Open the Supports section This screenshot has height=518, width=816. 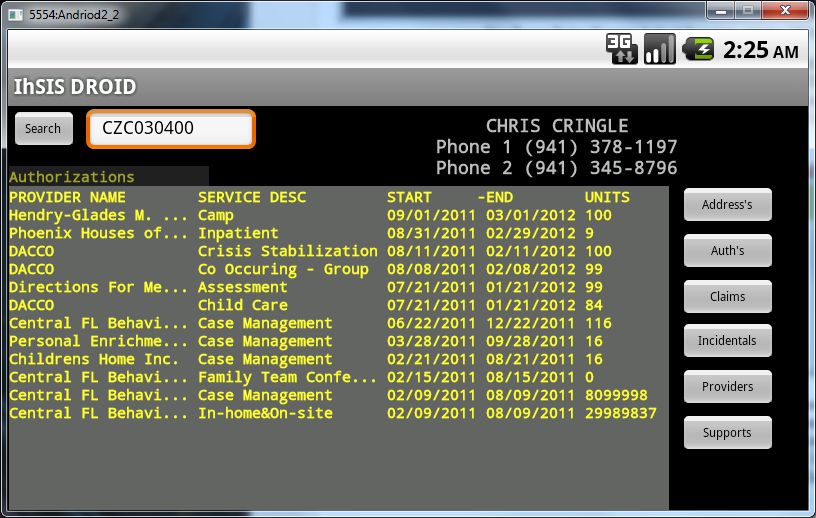(728, 432)
